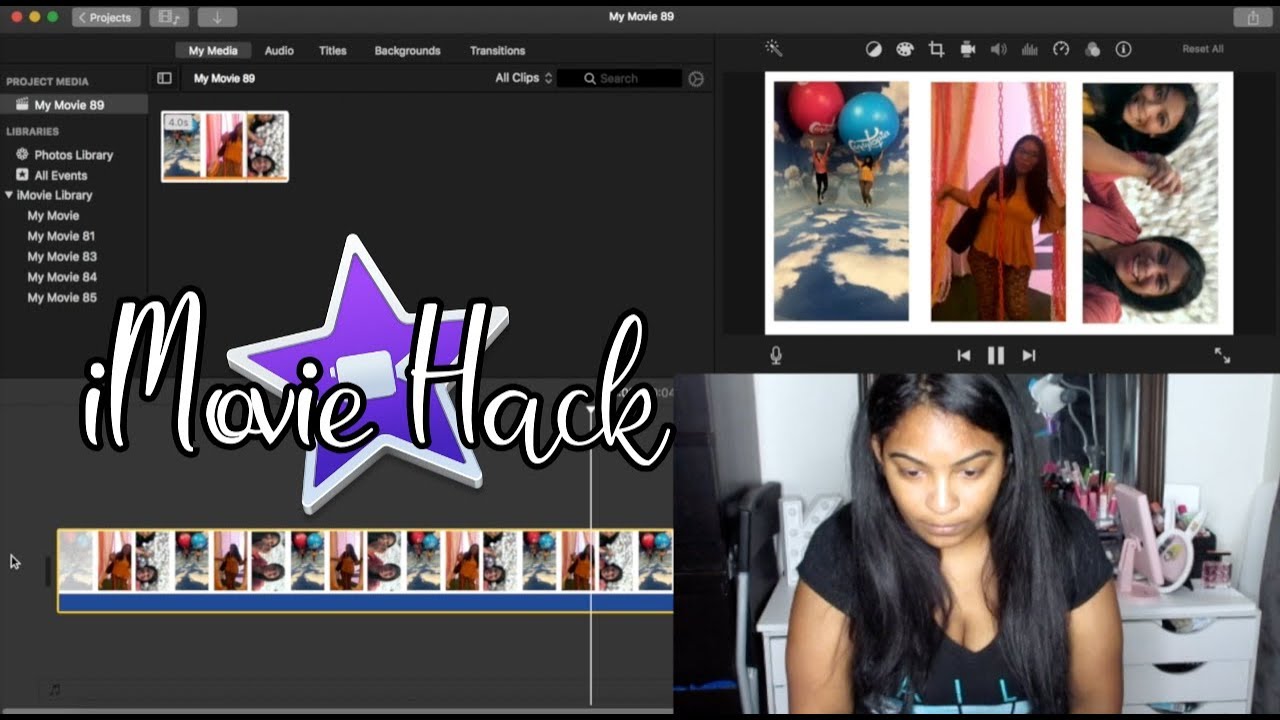This screenshot has height=720, width=1280.
Task: Toggle the libraries sidebar visibility
Action: [x=165, y=78]
